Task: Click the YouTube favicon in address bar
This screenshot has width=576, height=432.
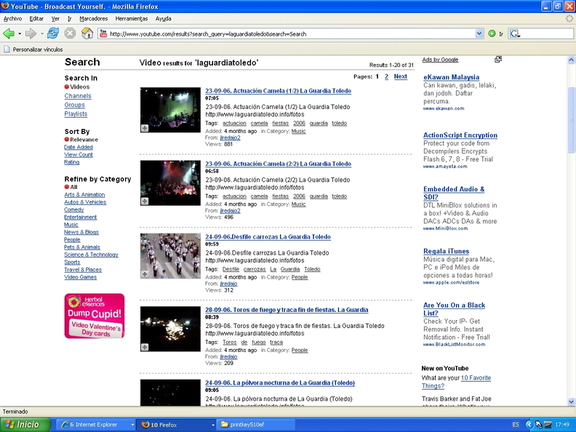Action: pos(104,34)
